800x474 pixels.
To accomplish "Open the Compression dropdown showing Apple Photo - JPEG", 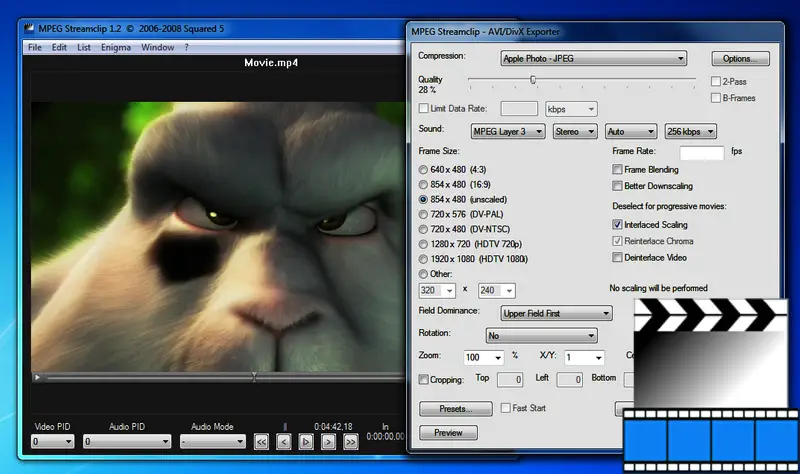I will [x=593, y=59].
